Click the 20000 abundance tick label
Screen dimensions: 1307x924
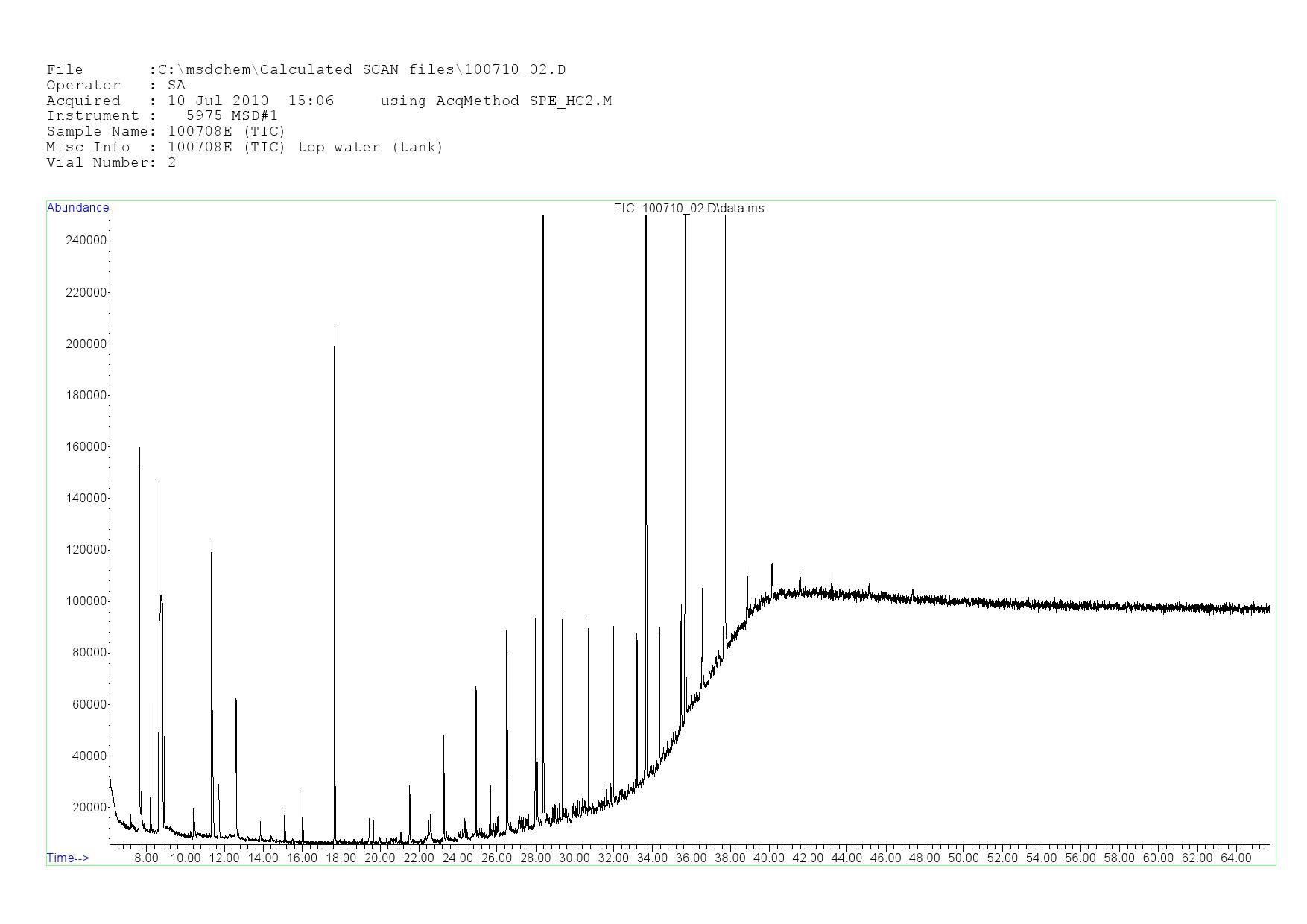click(x=89, y=808)
